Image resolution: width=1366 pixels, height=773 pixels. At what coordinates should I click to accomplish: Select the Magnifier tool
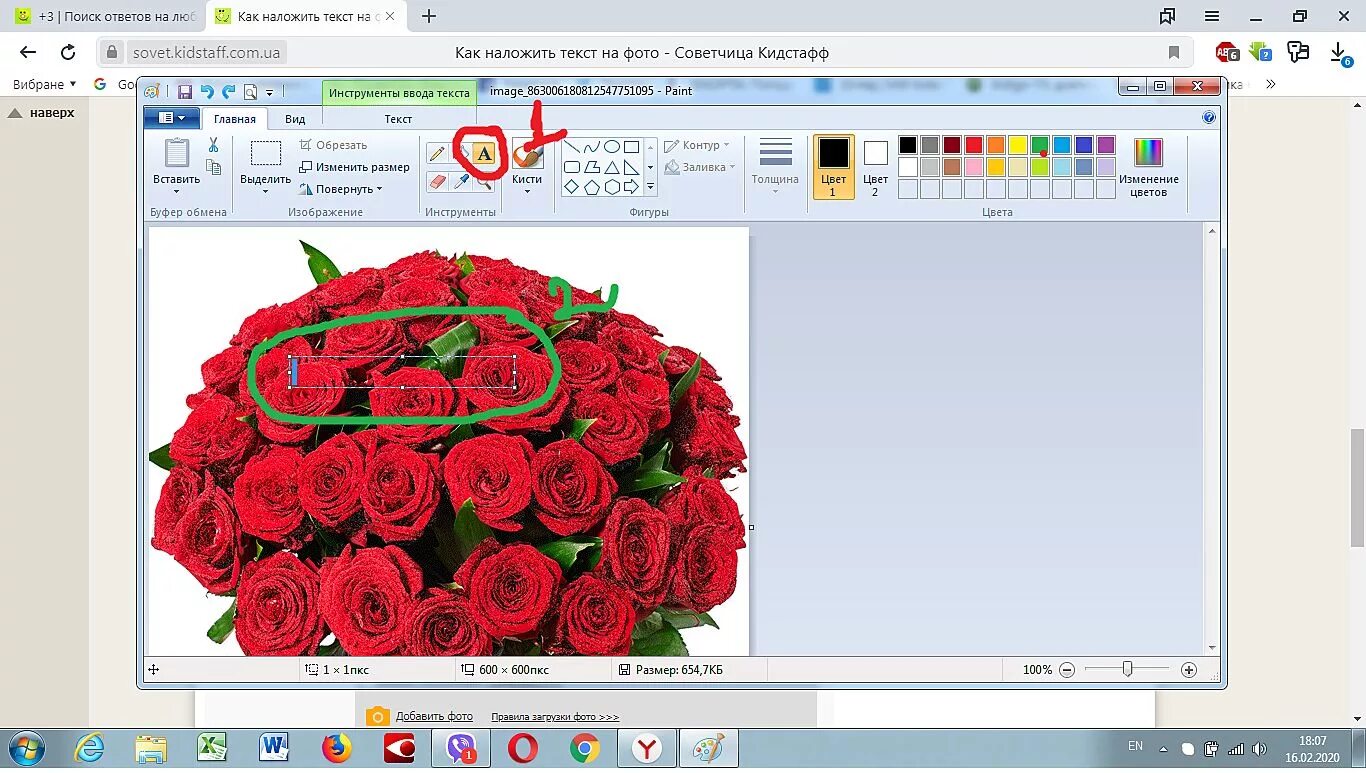pos(484,182)
